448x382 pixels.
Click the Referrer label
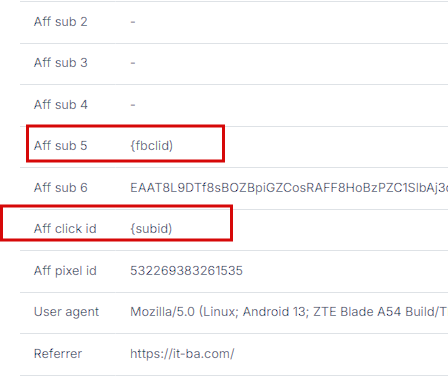point(58,354)
